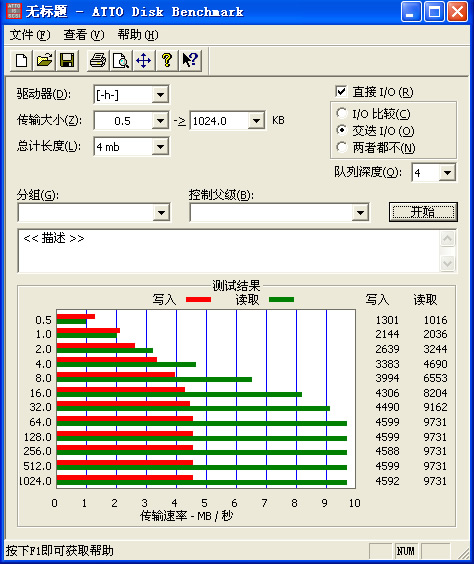Expand the 驱动器 drive dropdown
474x566 pixels.
160,95
